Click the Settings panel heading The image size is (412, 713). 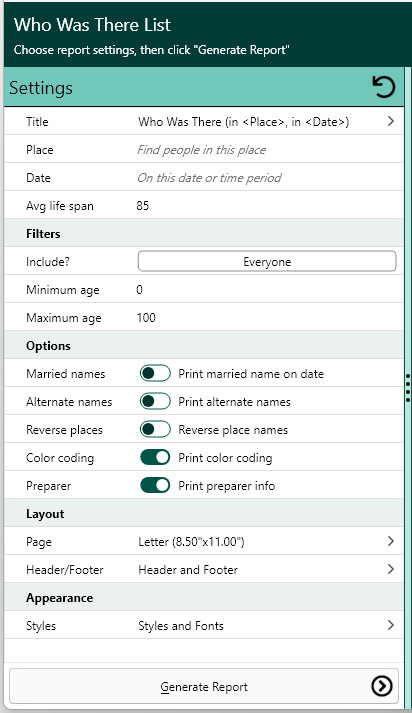(41, 87)
